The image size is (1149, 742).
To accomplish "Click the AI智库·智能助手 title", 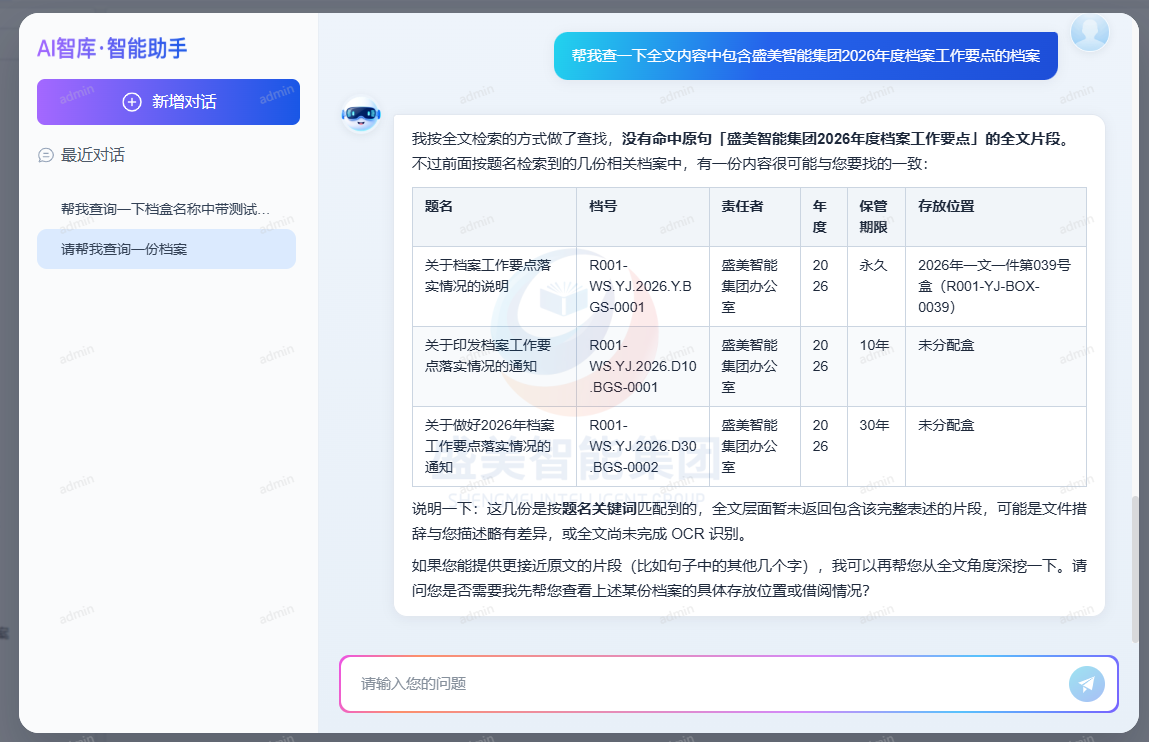I will [112, 48].
